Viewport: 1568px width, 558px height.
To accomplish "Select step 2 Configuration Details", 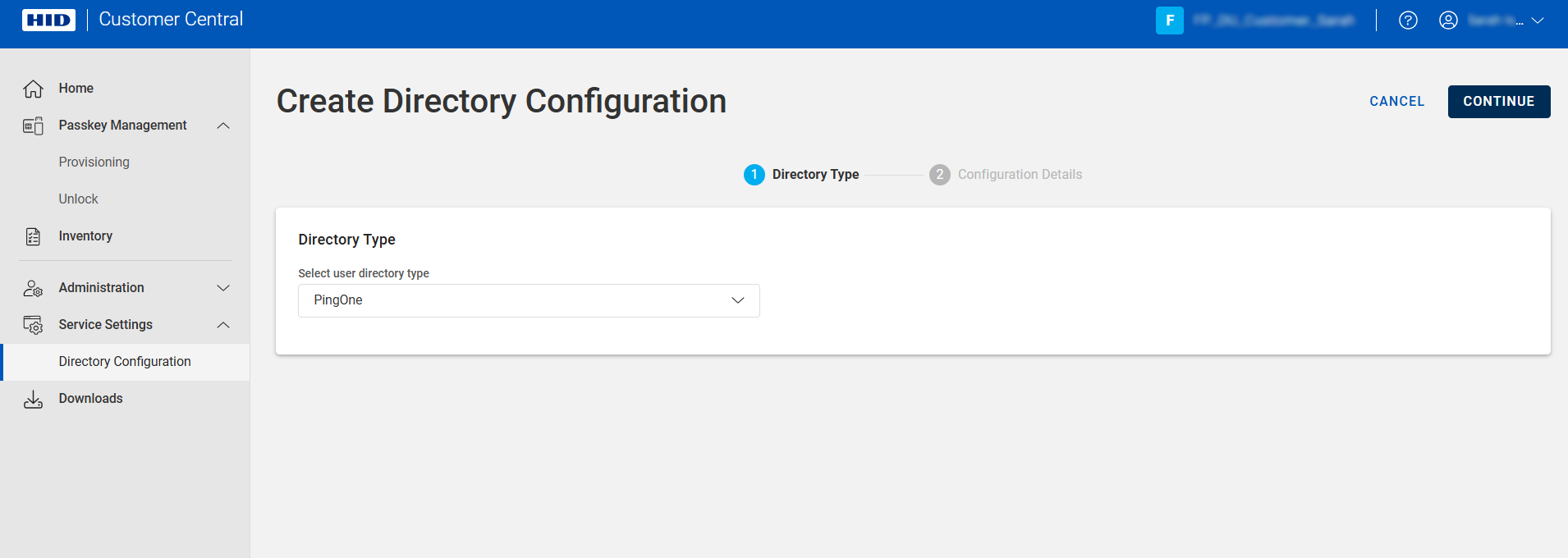I will [x=1006, y=175].
